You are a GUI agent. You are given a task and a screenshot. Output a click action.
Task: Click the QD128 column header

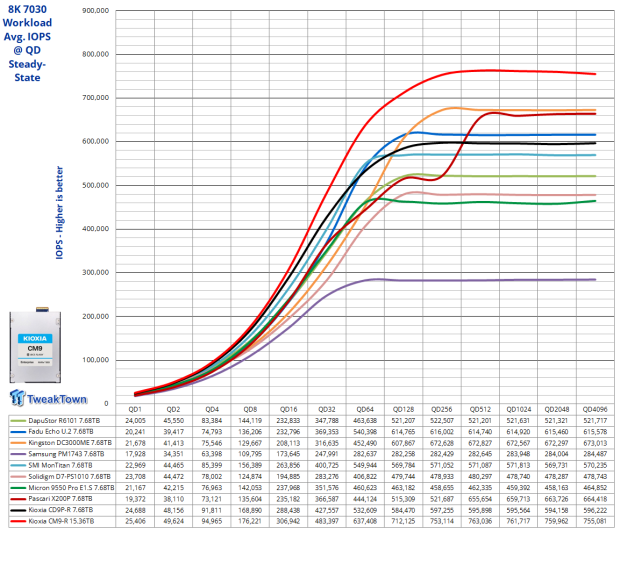coord(403,409)
